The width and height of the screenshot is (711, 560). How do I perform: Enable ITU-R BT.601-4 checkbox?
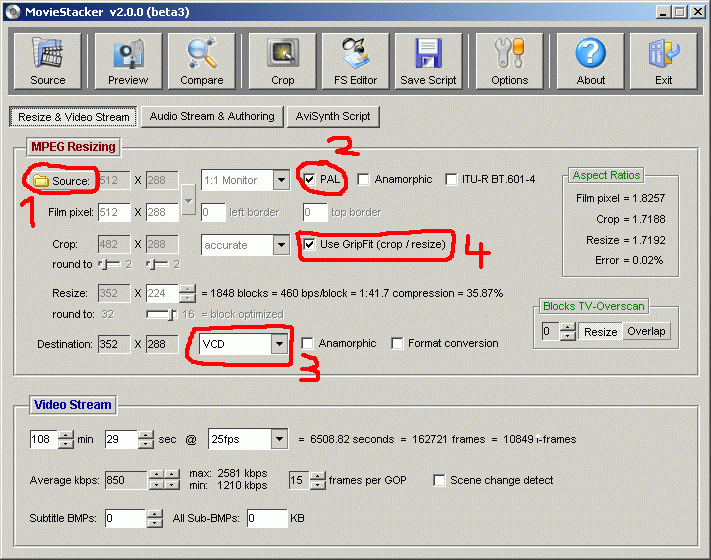point(451,180)
